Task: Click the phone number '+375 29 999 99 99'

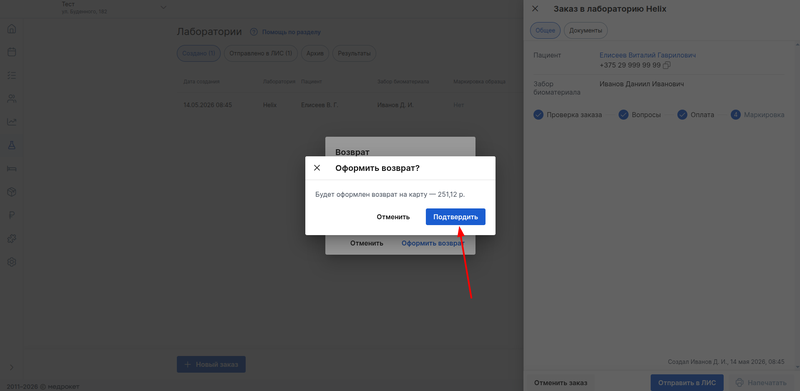Action: point(630,65)
